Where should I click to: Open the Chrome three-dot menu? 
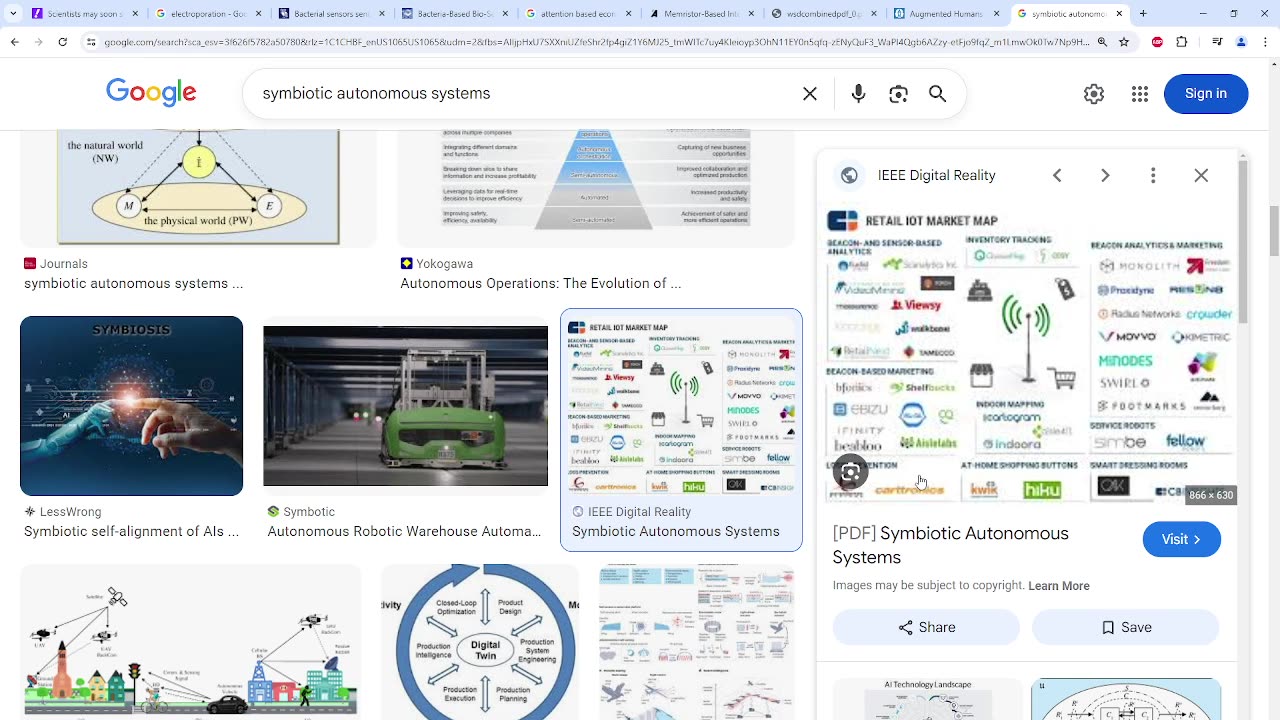(1265, 42)
